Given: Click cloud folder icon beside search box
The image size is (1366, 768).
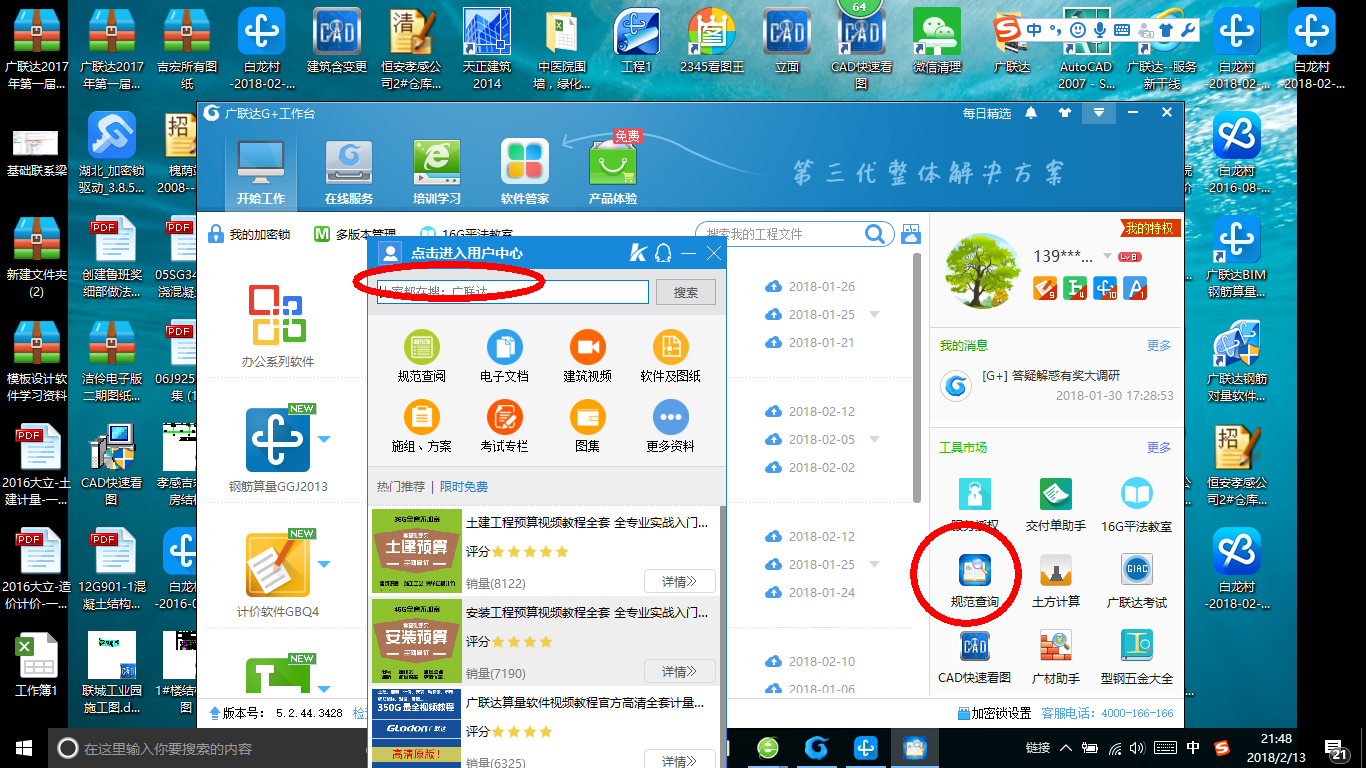Looking at the screenshot, I should point(910,234).
